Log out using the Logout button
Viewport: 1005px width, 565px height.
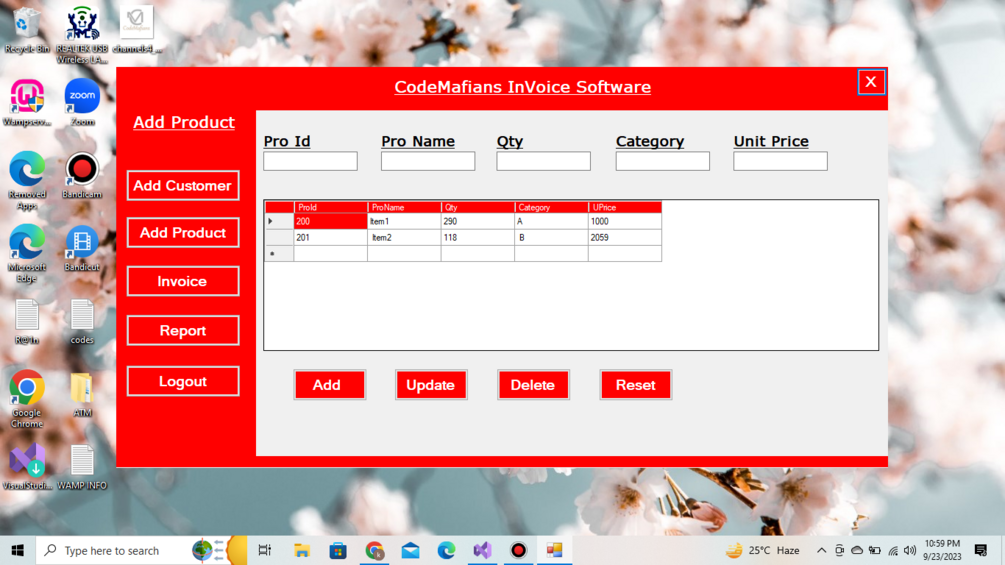[183, 381]
